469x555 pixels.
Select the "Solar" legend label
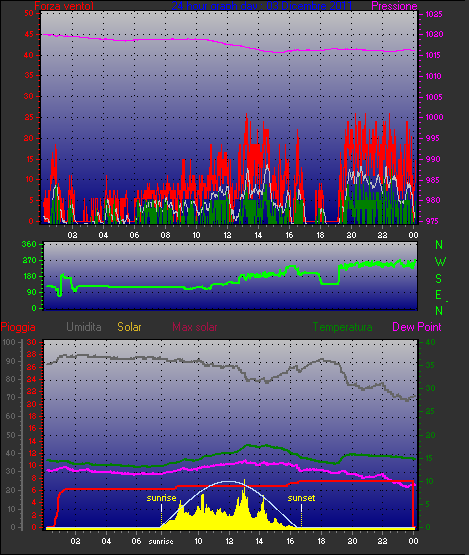129,327
